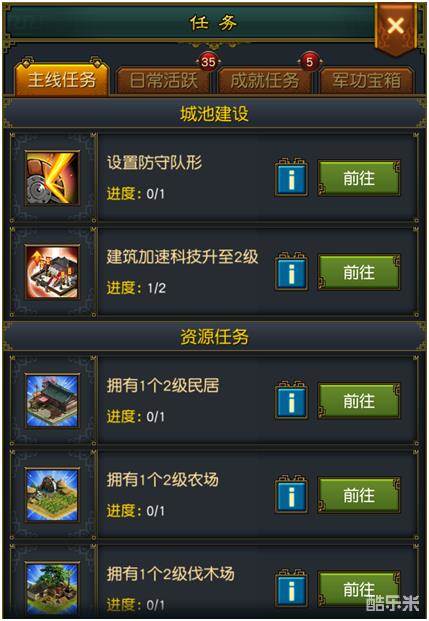Screen dimensions: 429x621
Task: Open info for 拥有1个2级农场 task
Action: [291, 495]
